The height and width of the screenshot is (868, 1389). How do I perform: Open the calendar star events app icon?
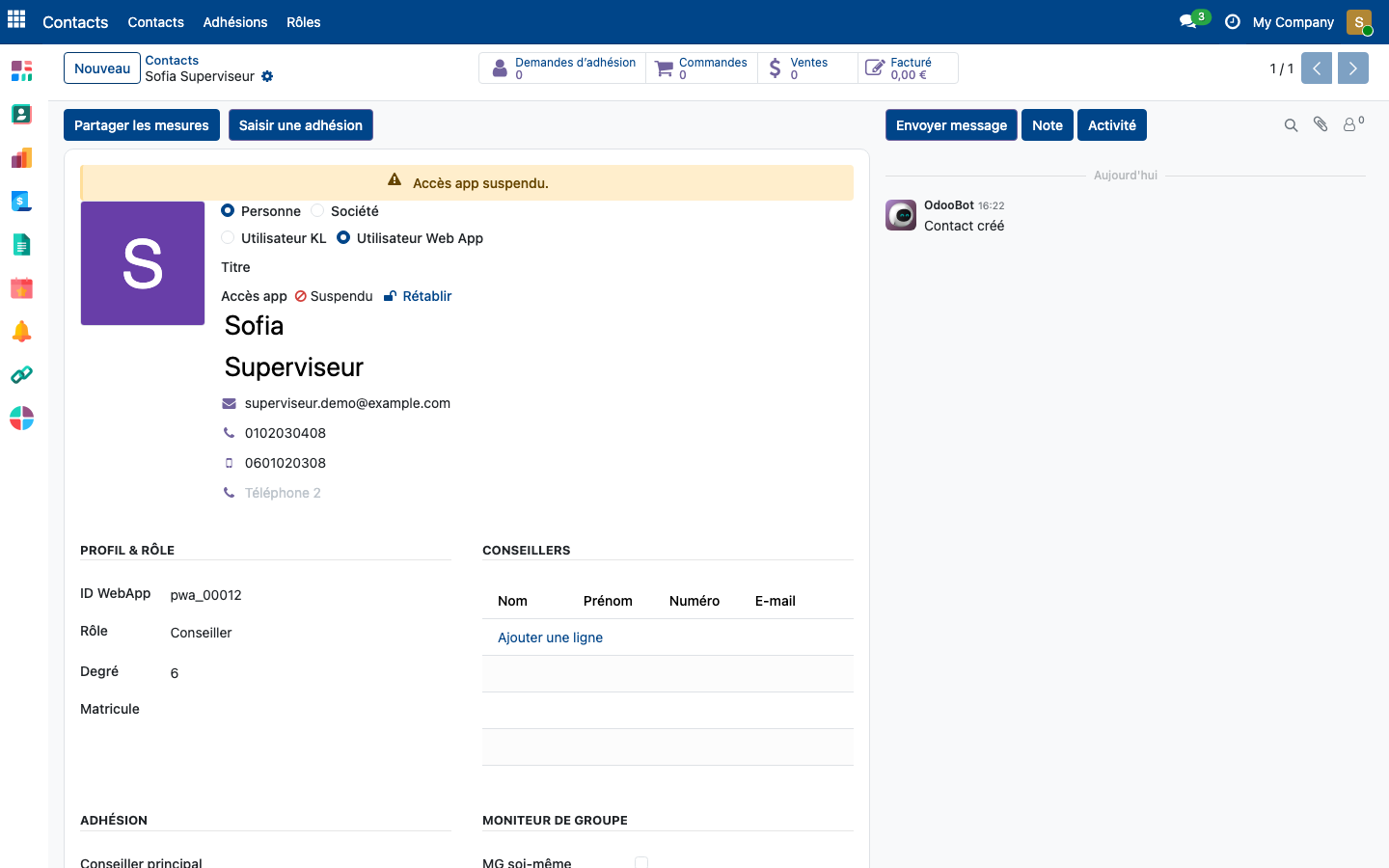click(21, 287)
